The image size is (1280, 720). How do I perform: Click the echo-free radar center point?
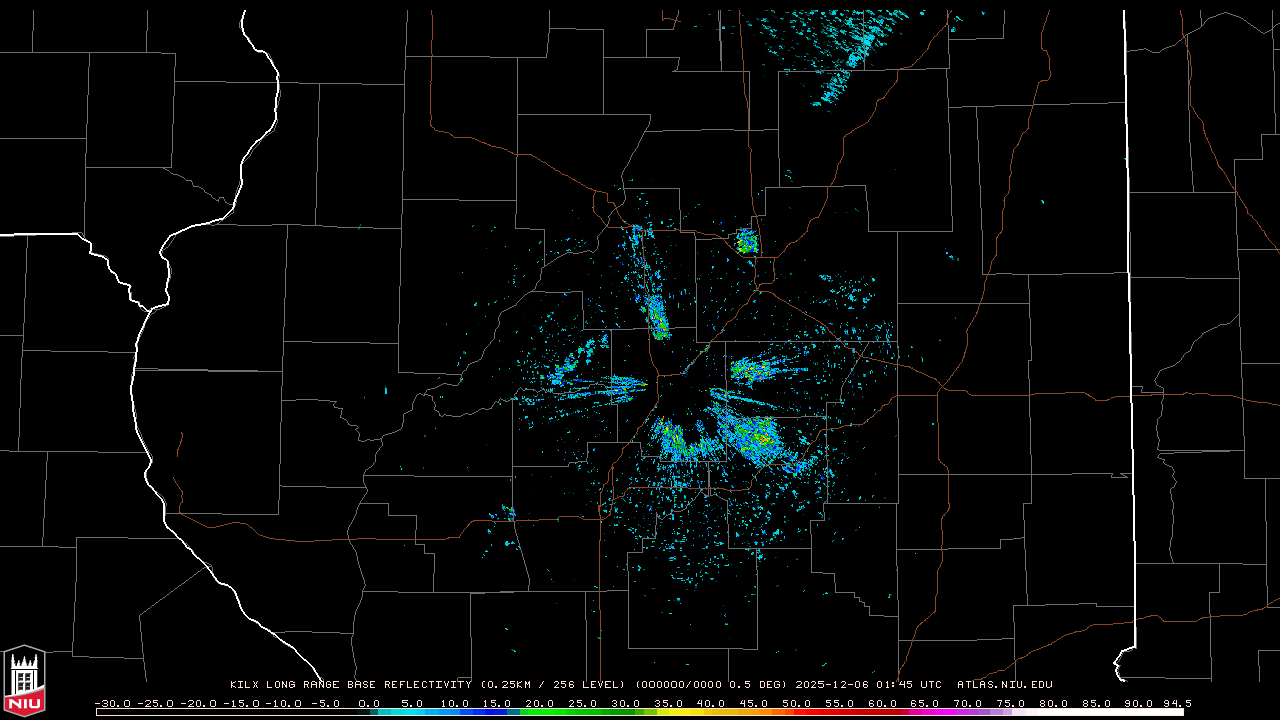(683, 395)
